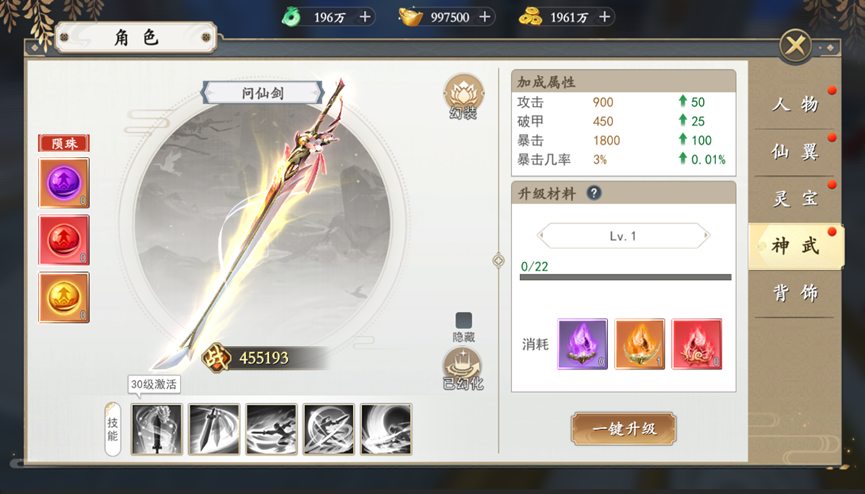Toggle the 隐藏 checkbox

(463, 320)
